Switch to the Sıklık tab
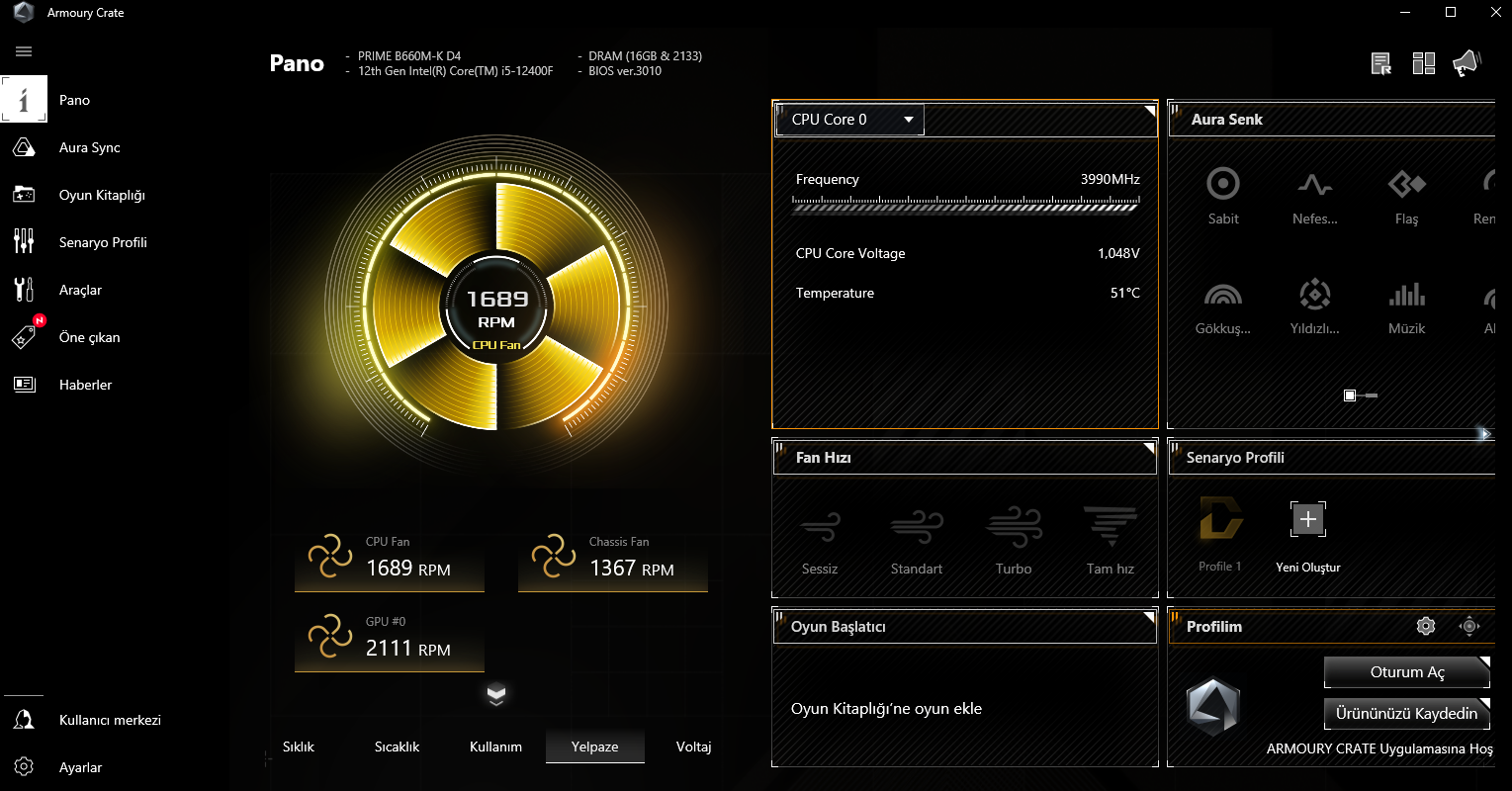The height and width of the screenshot is (791, 1512). point(299,747)
